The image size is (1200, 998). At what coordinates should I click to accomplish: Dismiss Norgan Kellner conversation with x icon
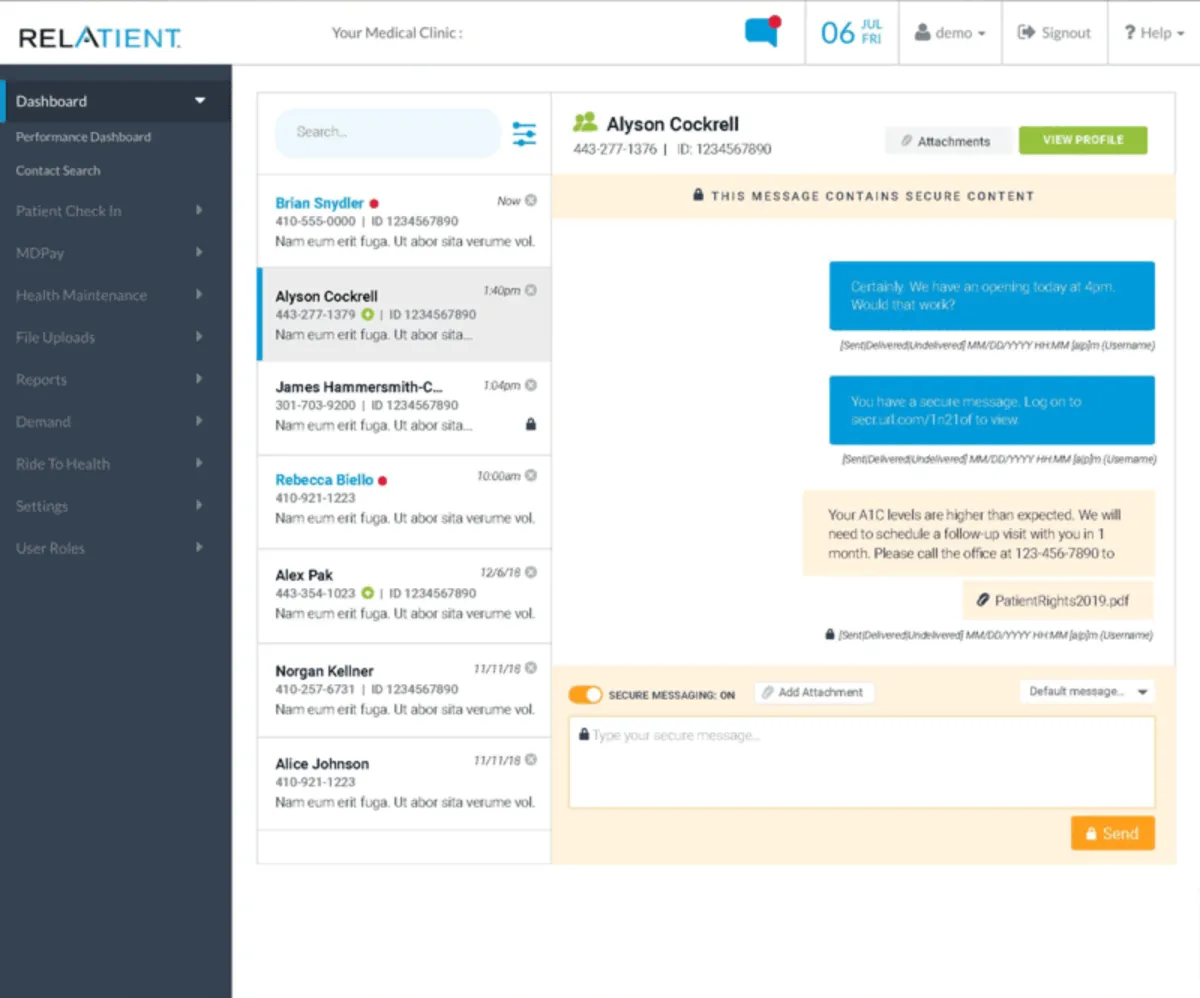tap(531, 668)
